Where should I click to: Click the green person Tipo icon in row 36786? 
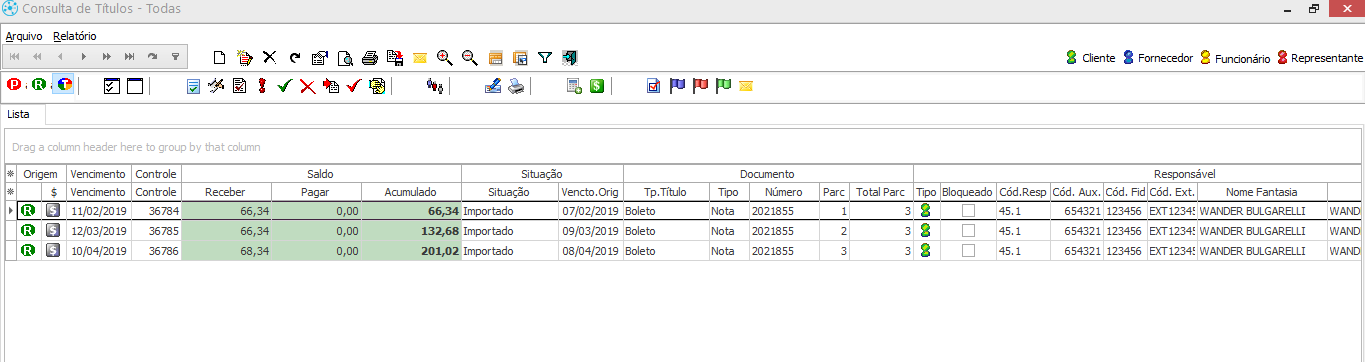click(x=926, y=250)
